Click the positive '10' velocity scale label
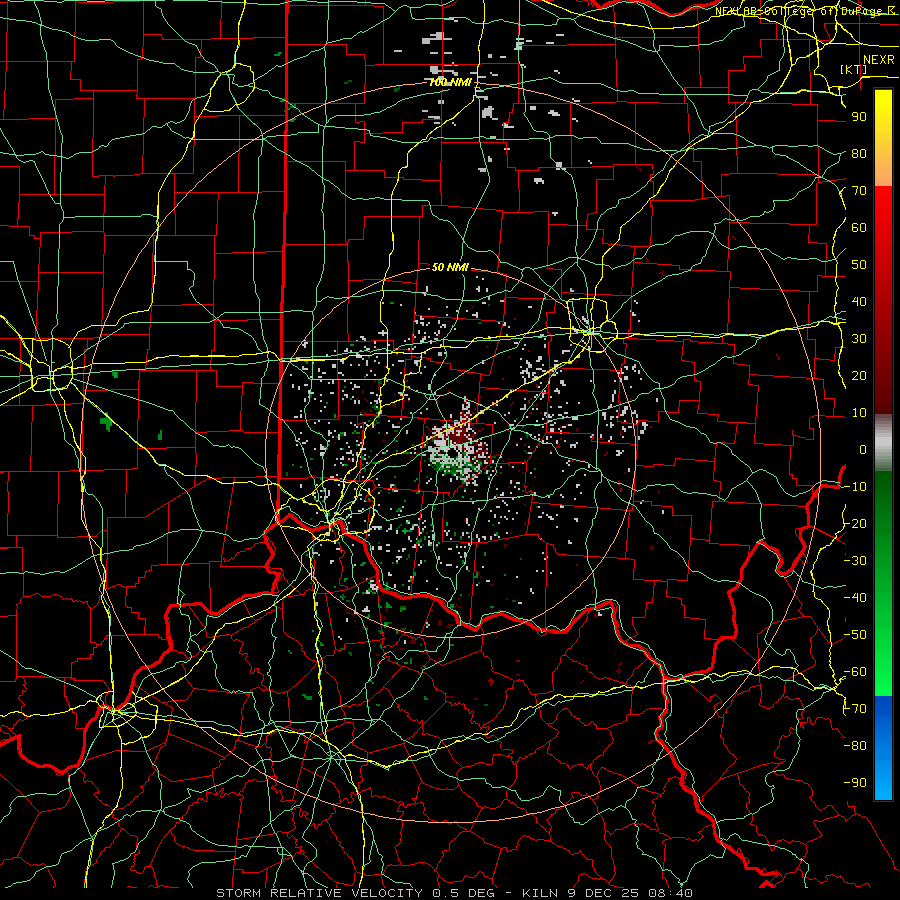 [x=859, y=413]
